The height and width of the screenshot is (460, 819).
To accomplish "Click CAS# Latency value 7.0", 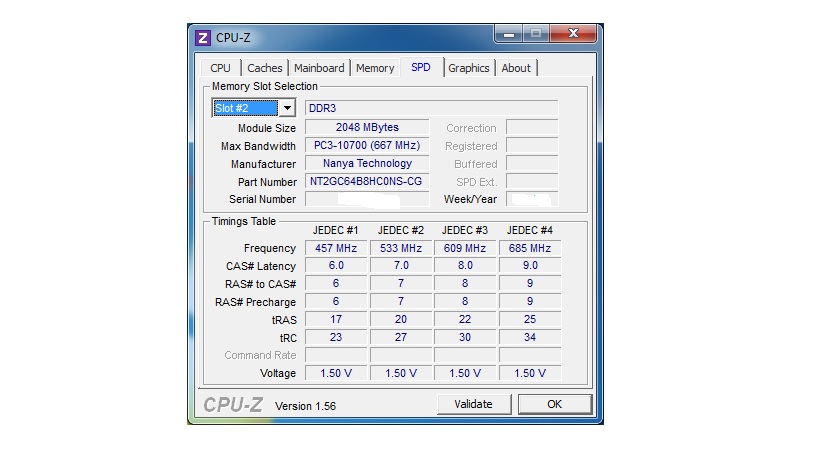I will pyautogui.click(x=401, y=265).
